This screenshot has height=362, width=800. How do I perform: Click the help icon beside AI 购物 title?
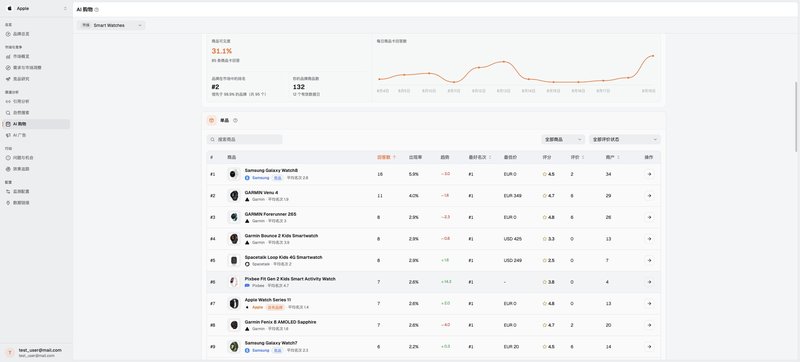pyautogui.click(x=97, y=10)
